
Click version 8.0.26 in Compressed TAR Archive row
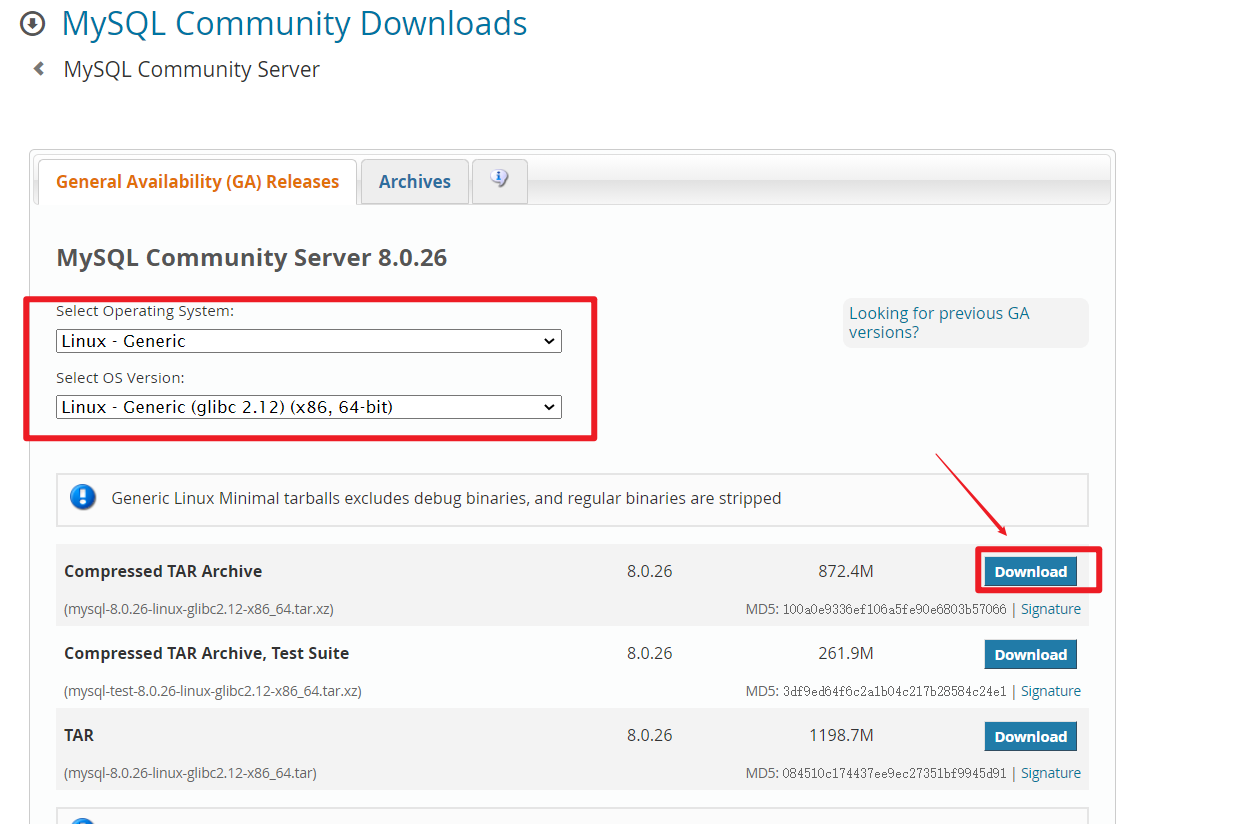650,572
